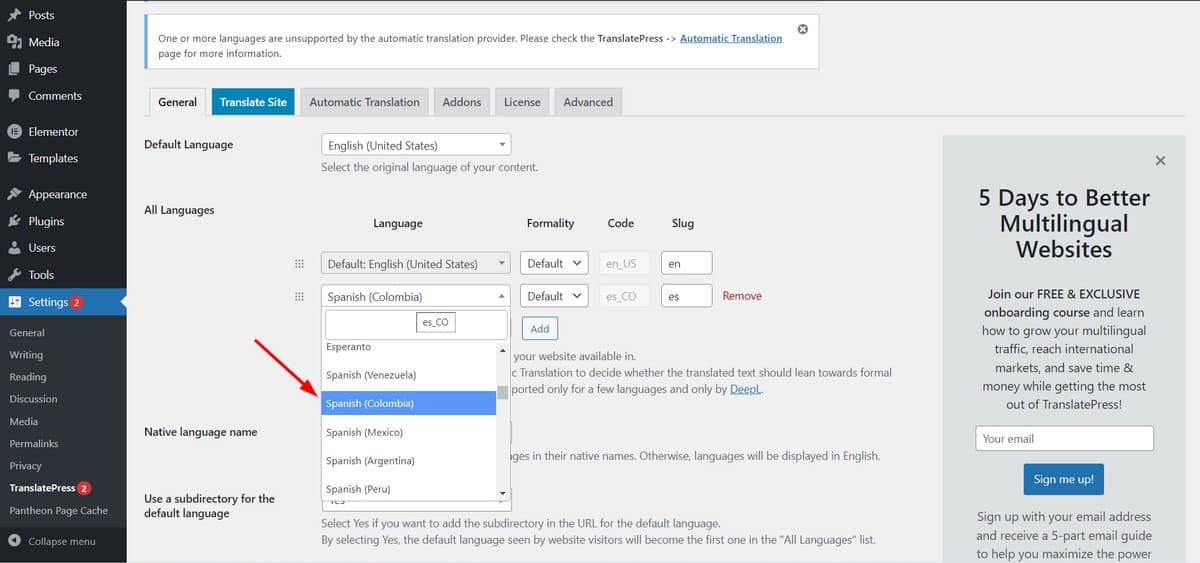The width and height of the screenshot is (1200, 563).
Task: Click the Translate Site tab
Action: [x=253, y=102]
